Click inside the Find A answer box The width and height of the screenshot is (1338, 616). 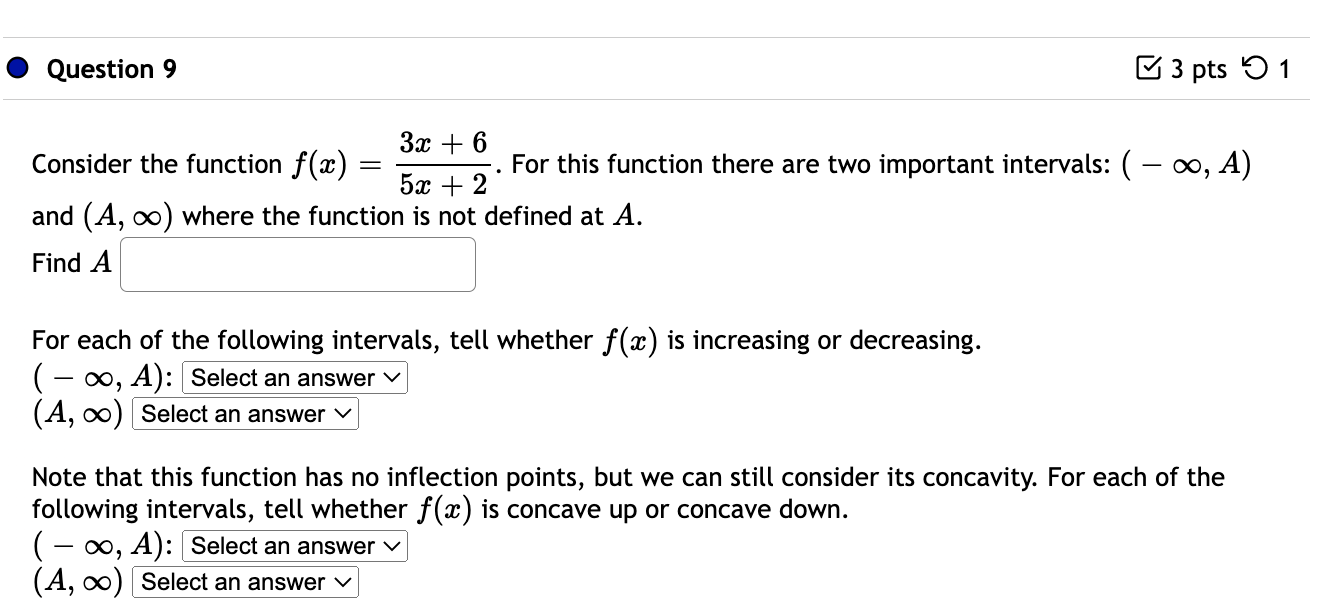pyautogui.click(x=297, y=263)
